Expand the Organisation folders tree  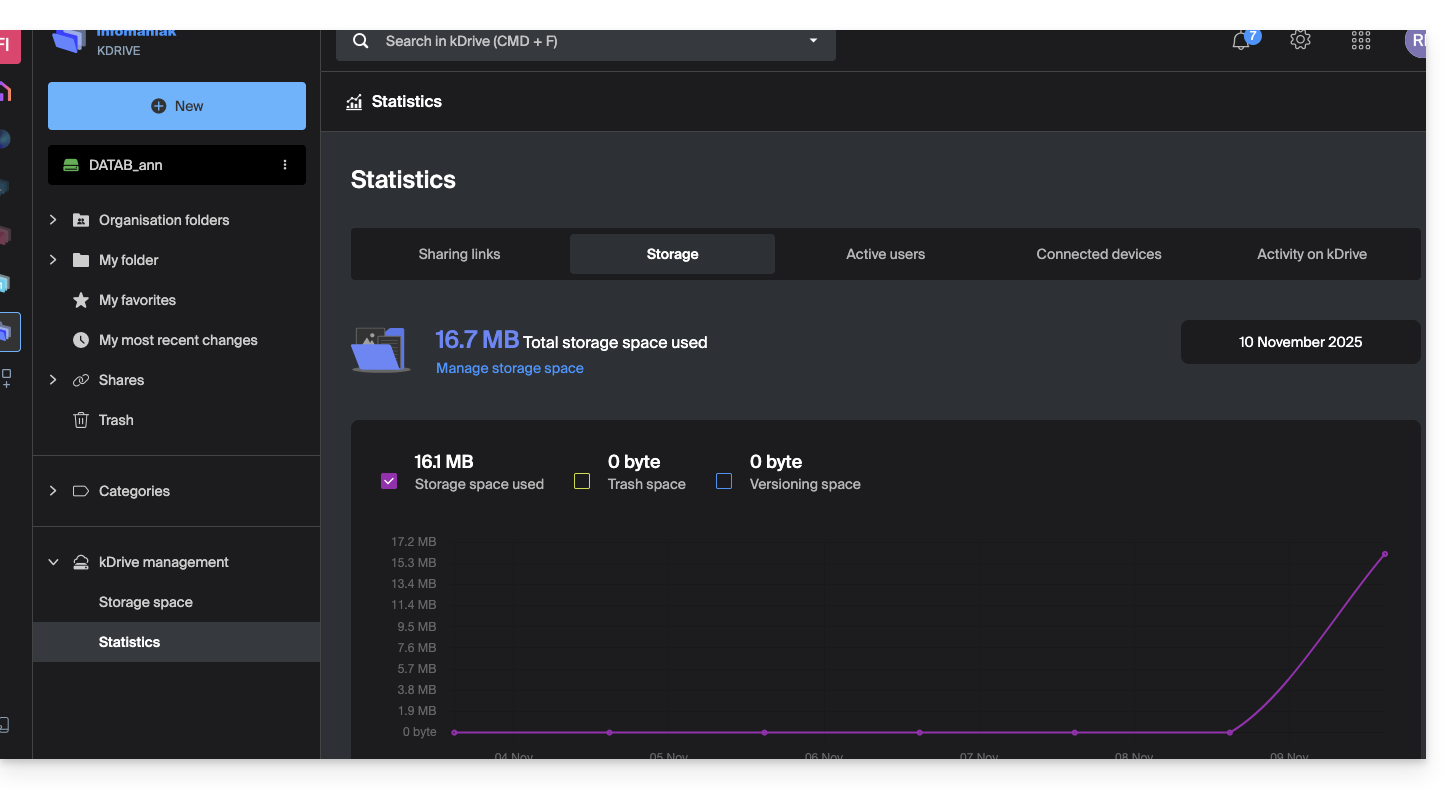pos(53,220)
